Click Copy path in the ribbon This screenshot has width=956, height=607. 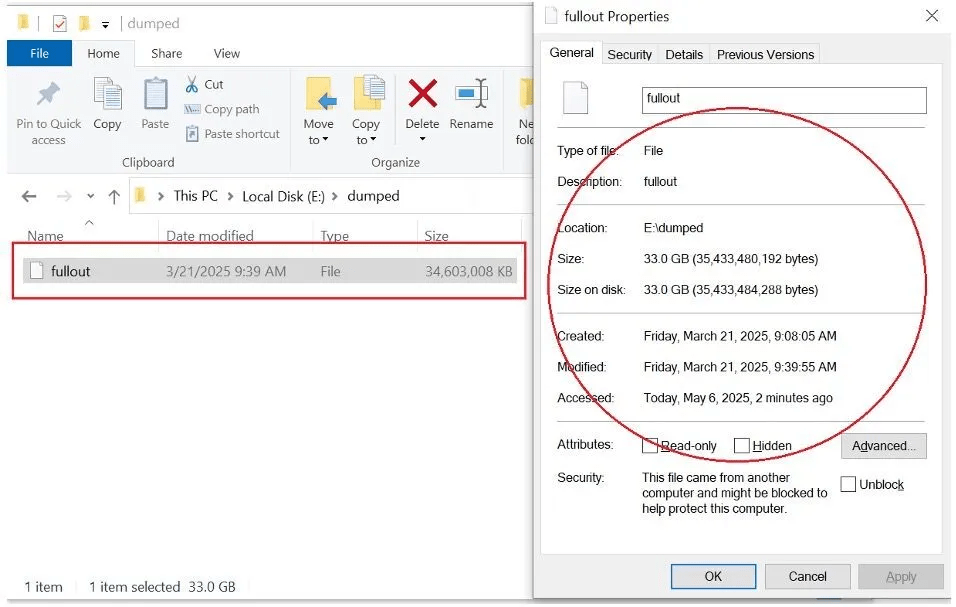[222, 109]
